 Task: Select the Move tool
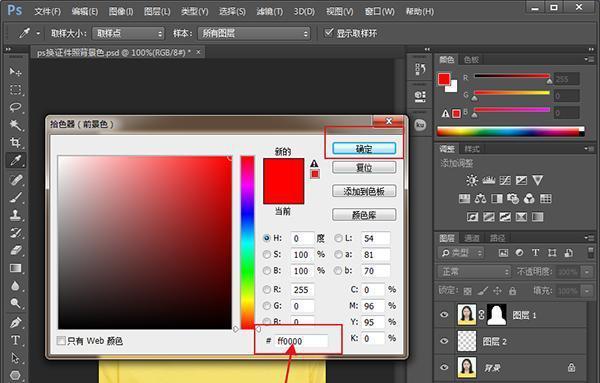coord(15,72)
